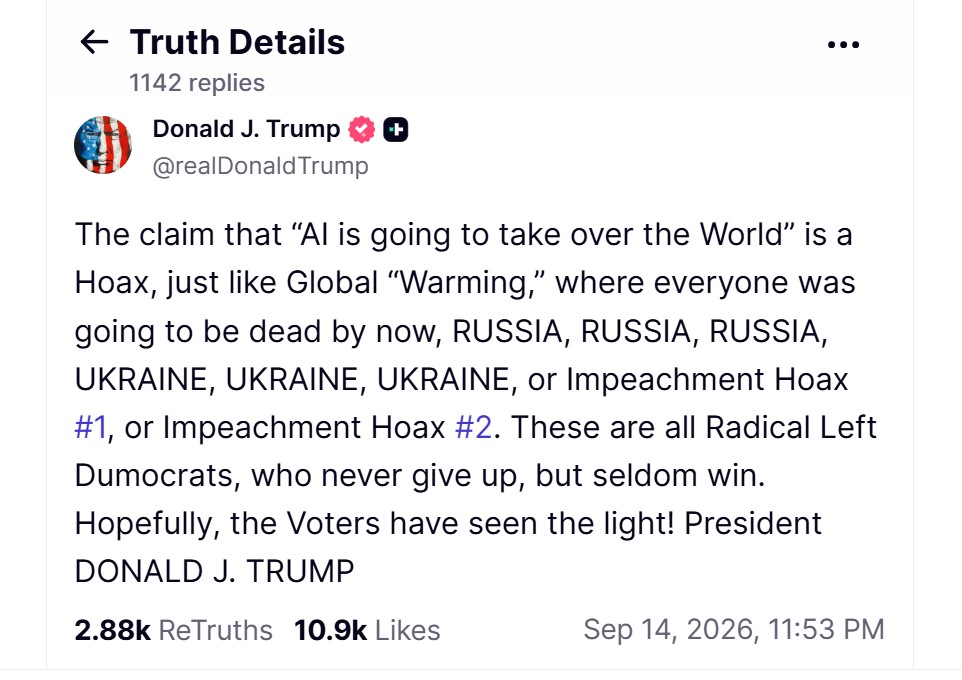Open the three-dot more options menu
The width and height of the screenshot is (962, 680).
tap(843, 44)
